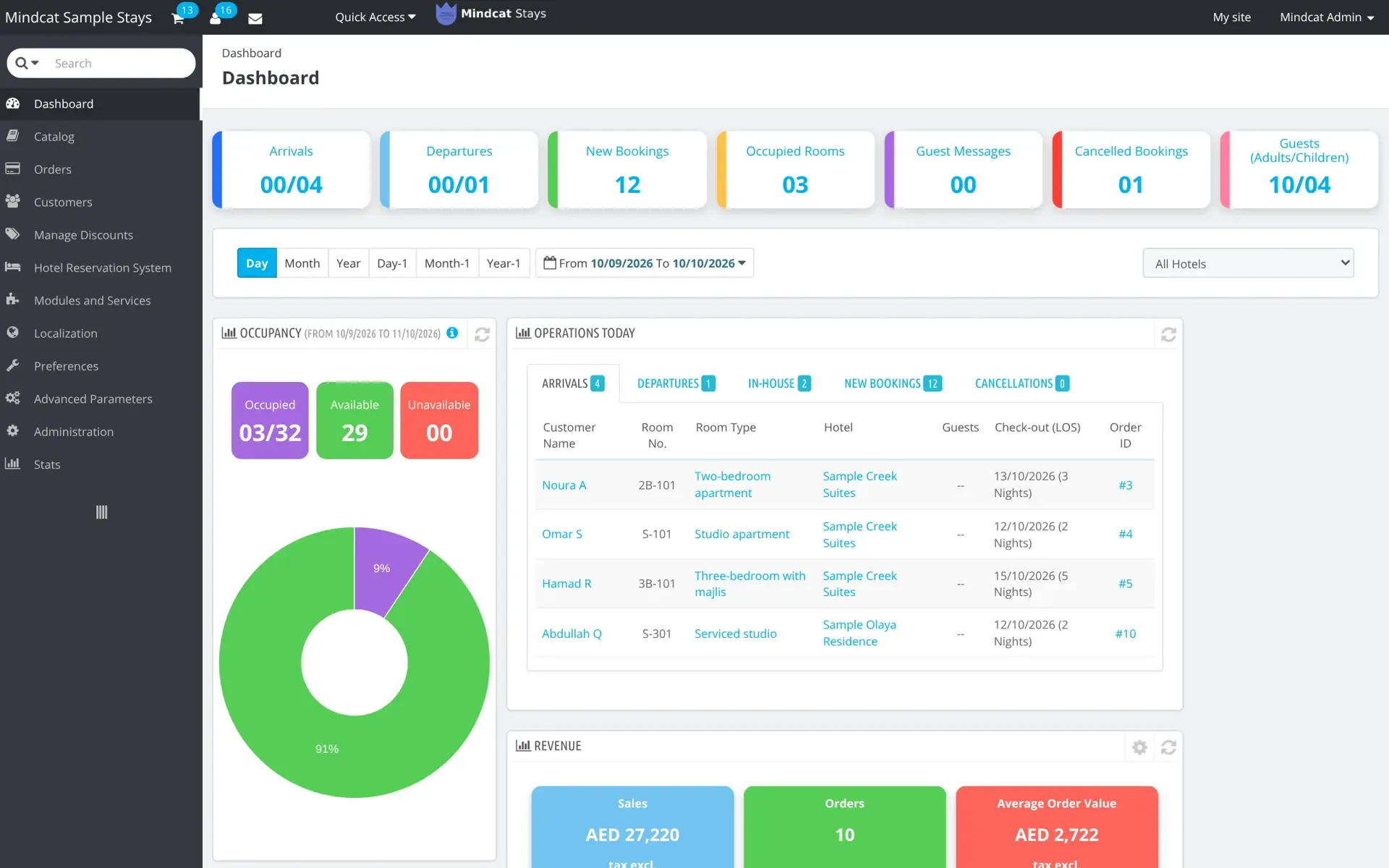Refresh the Occupancy panel
Image resolution: width=1389 pixels, height=868 pixels.
pyautogui.click(x=482, y=334)
